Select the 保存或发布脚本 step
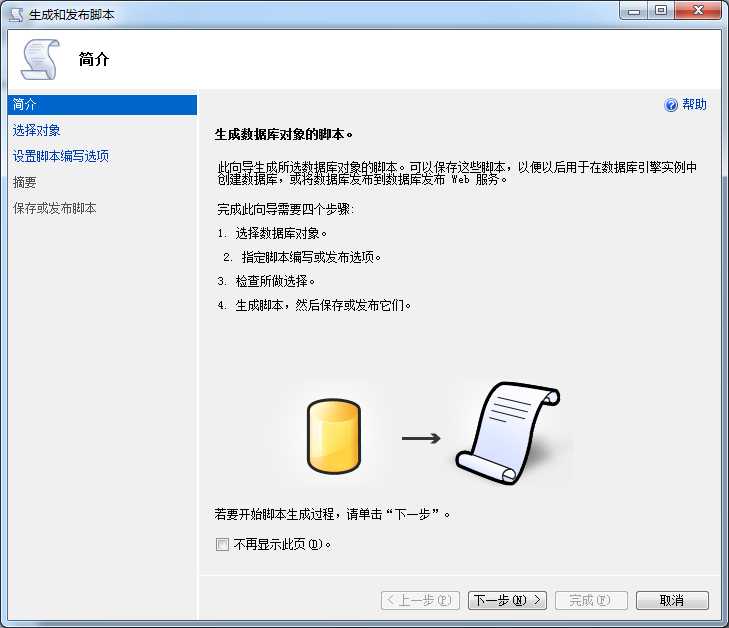 point(54,208)
